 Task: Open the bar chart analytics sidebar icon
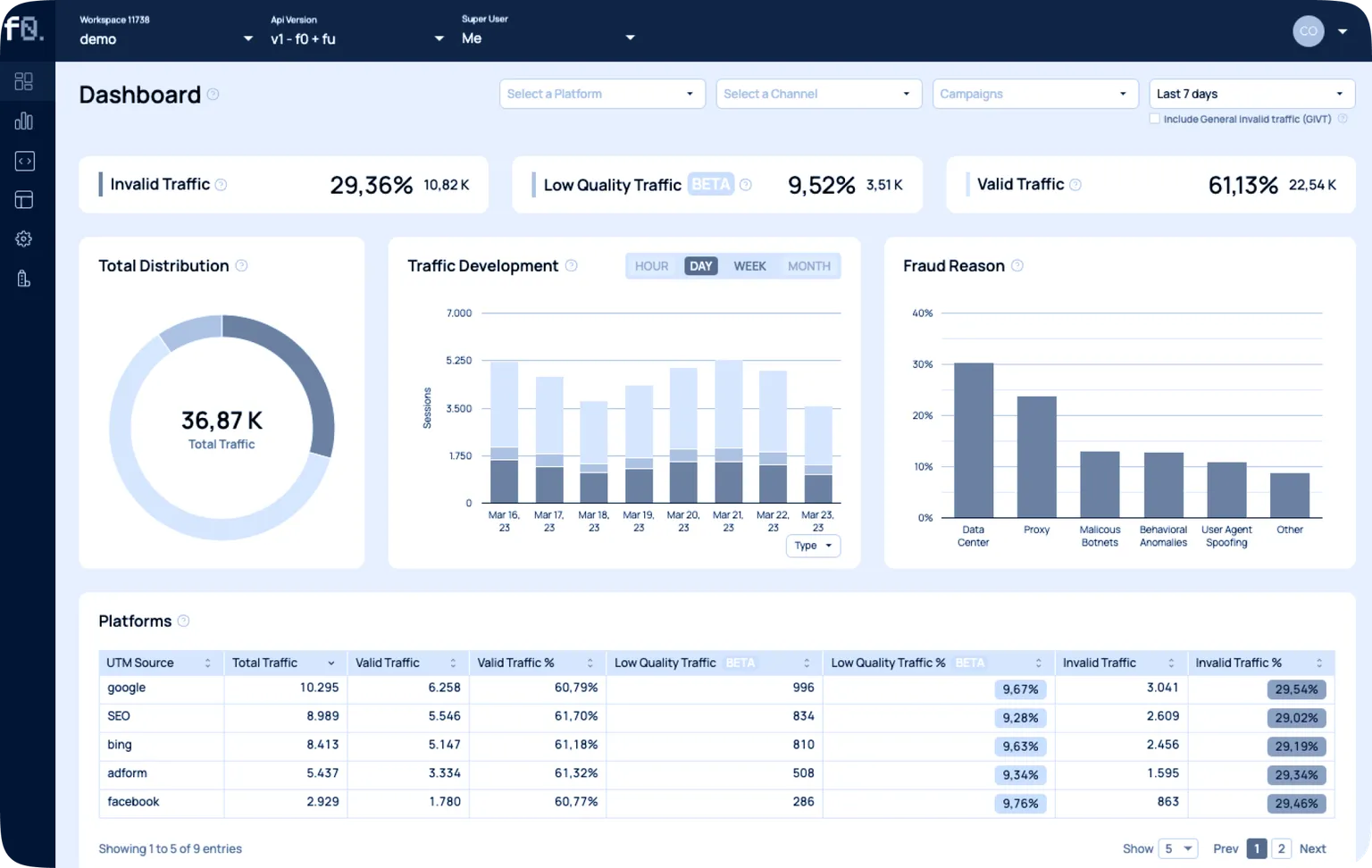24,121
